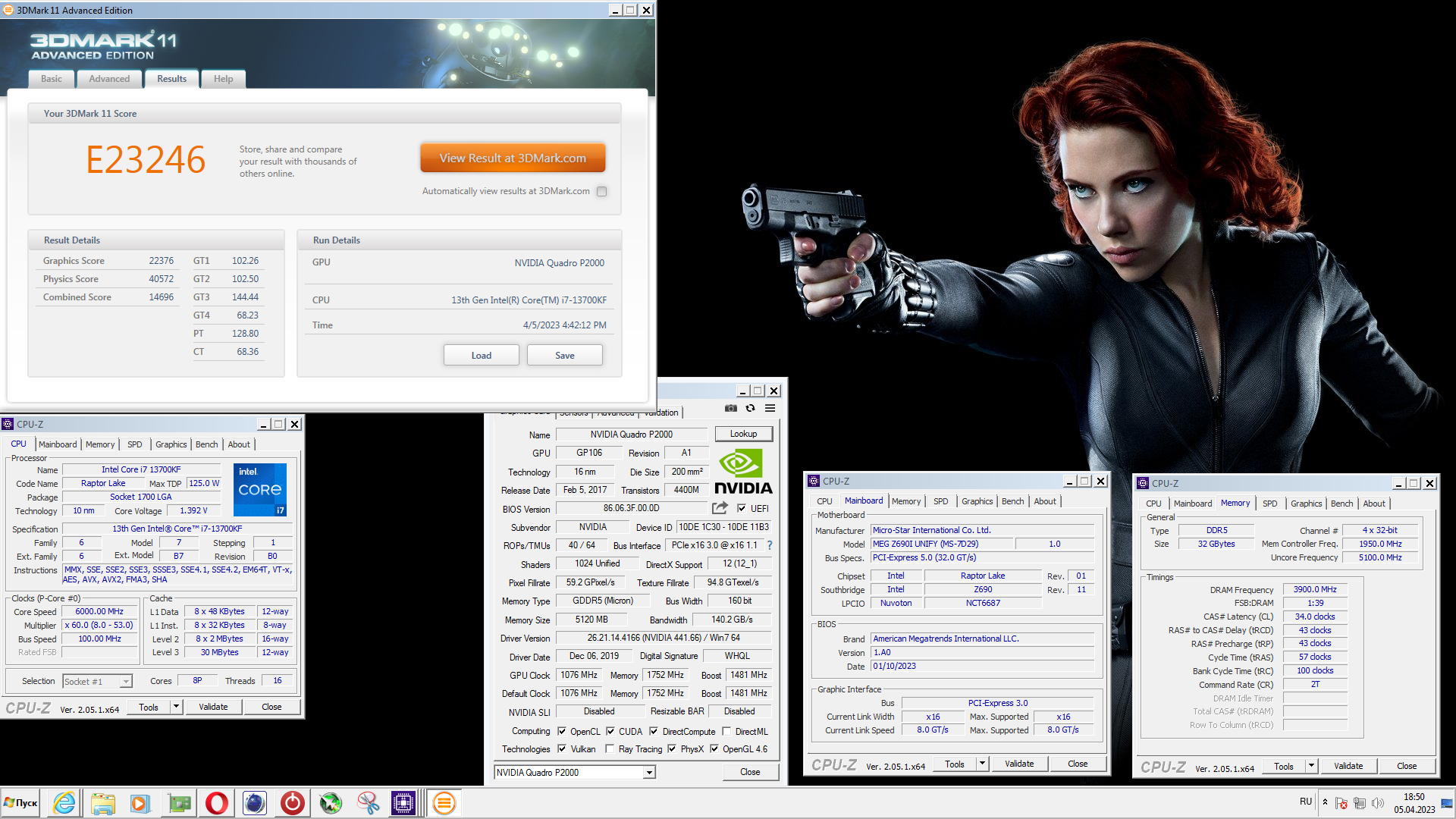Open the green jet fighter taskbar icon
The height and width of the screenshot is (819, 1456).
331,803
